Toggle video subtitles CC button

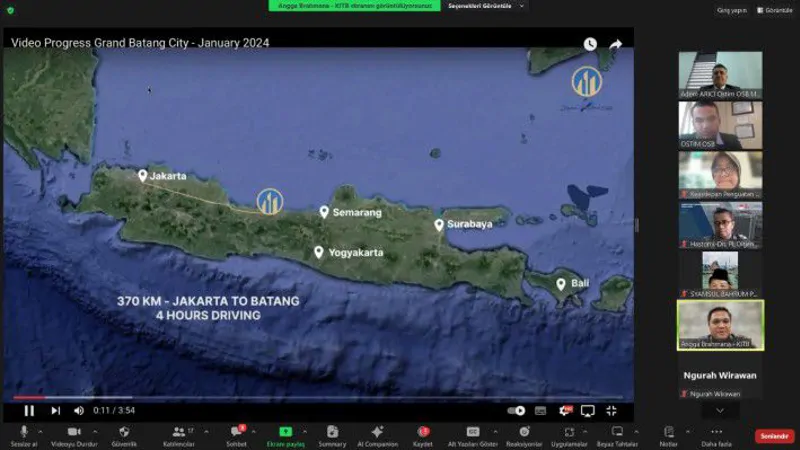540,410
